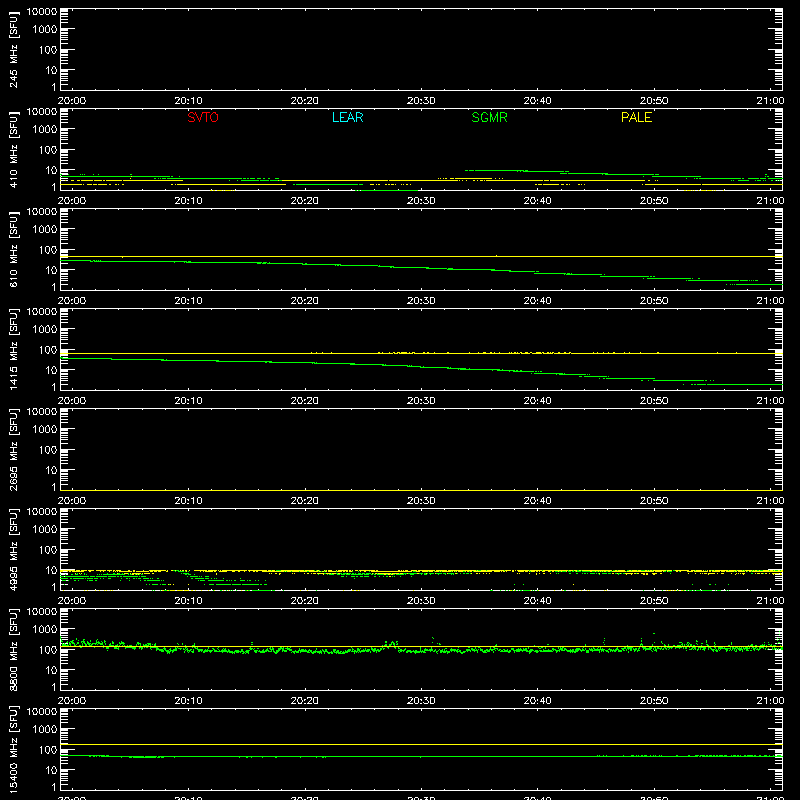800x800 pixels.
Task: Click the cyan LEAR station label
Action: (x=347, y=117)
